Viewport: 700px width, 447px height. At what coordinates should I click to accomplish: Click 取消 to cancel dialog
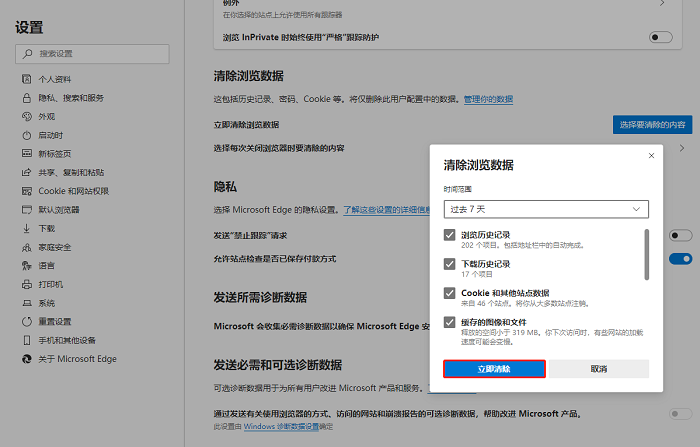point(598,369)
